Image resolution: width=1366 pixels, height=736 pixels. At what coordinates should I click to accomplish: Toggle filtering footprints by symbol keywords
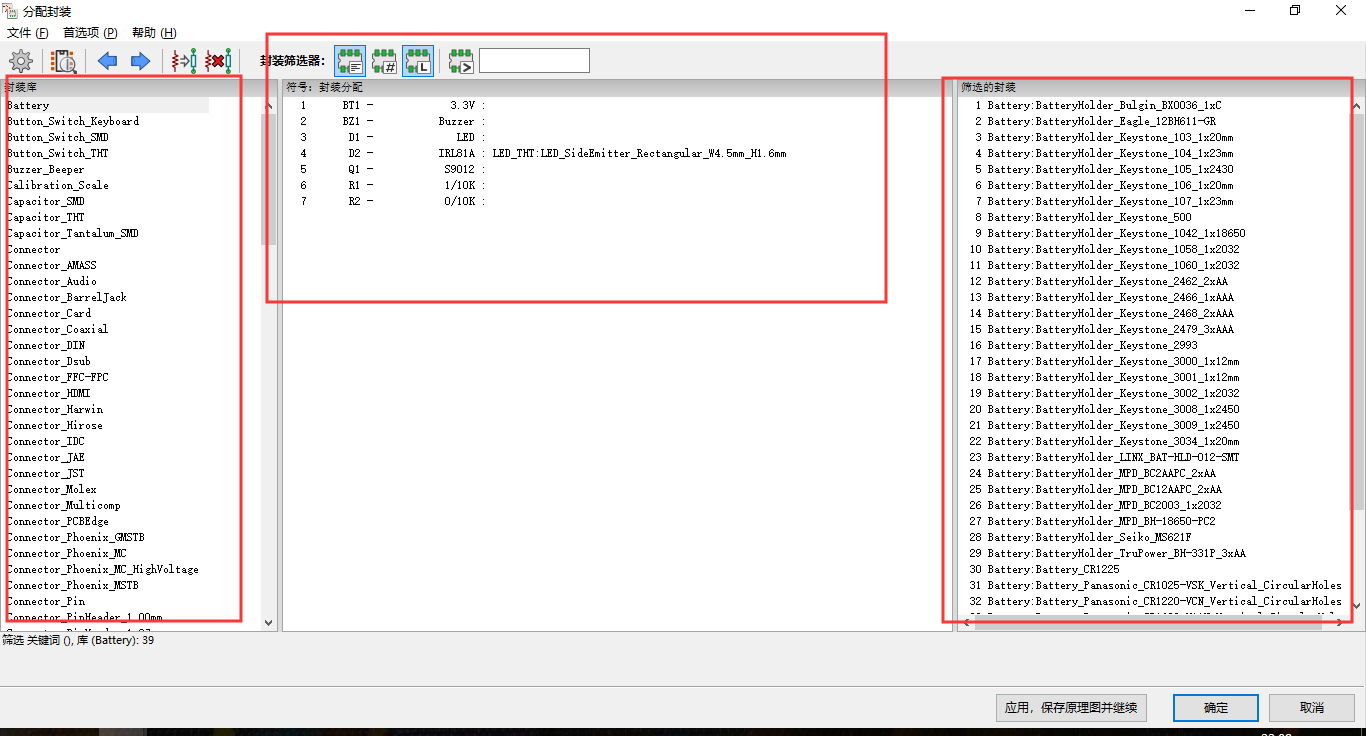click(349, 60)
